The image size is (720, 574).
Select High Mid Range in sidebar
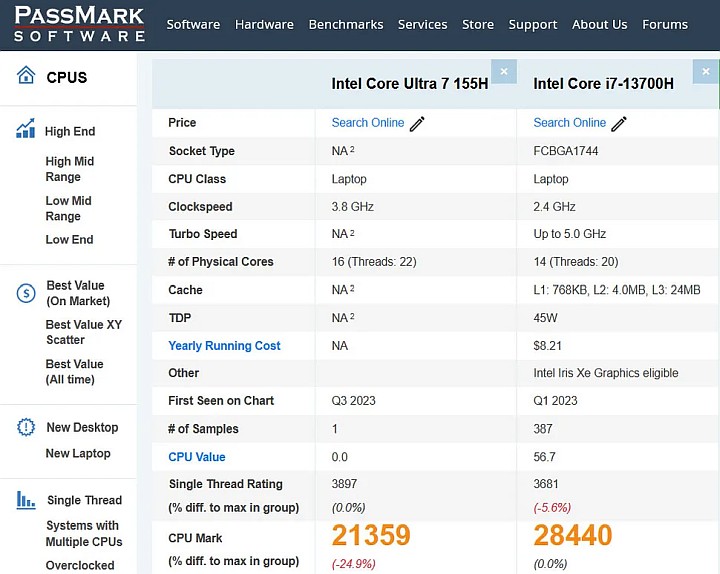tap(70, 169)
